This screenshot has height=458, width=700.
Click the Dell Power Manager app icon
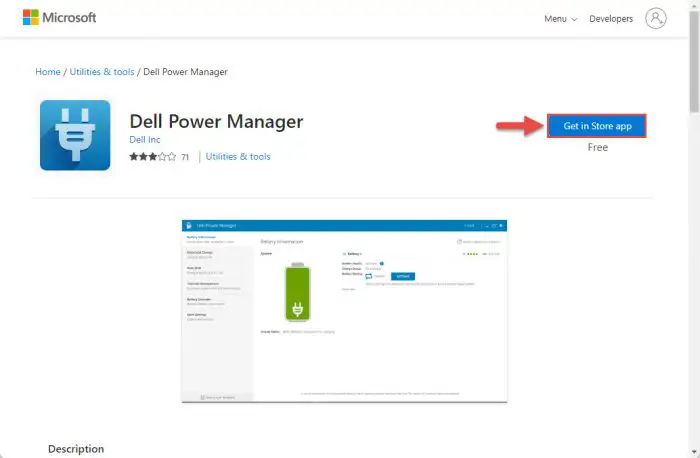(75, 135)
